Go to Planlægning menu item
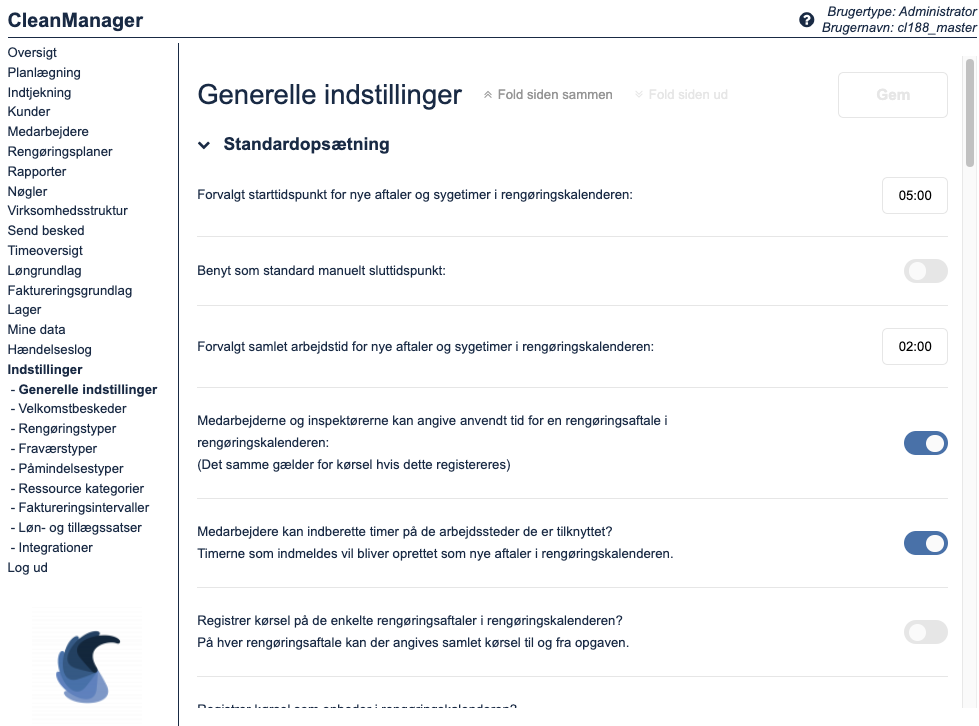This screenshot has width=979, height=726. pos(44,72)
